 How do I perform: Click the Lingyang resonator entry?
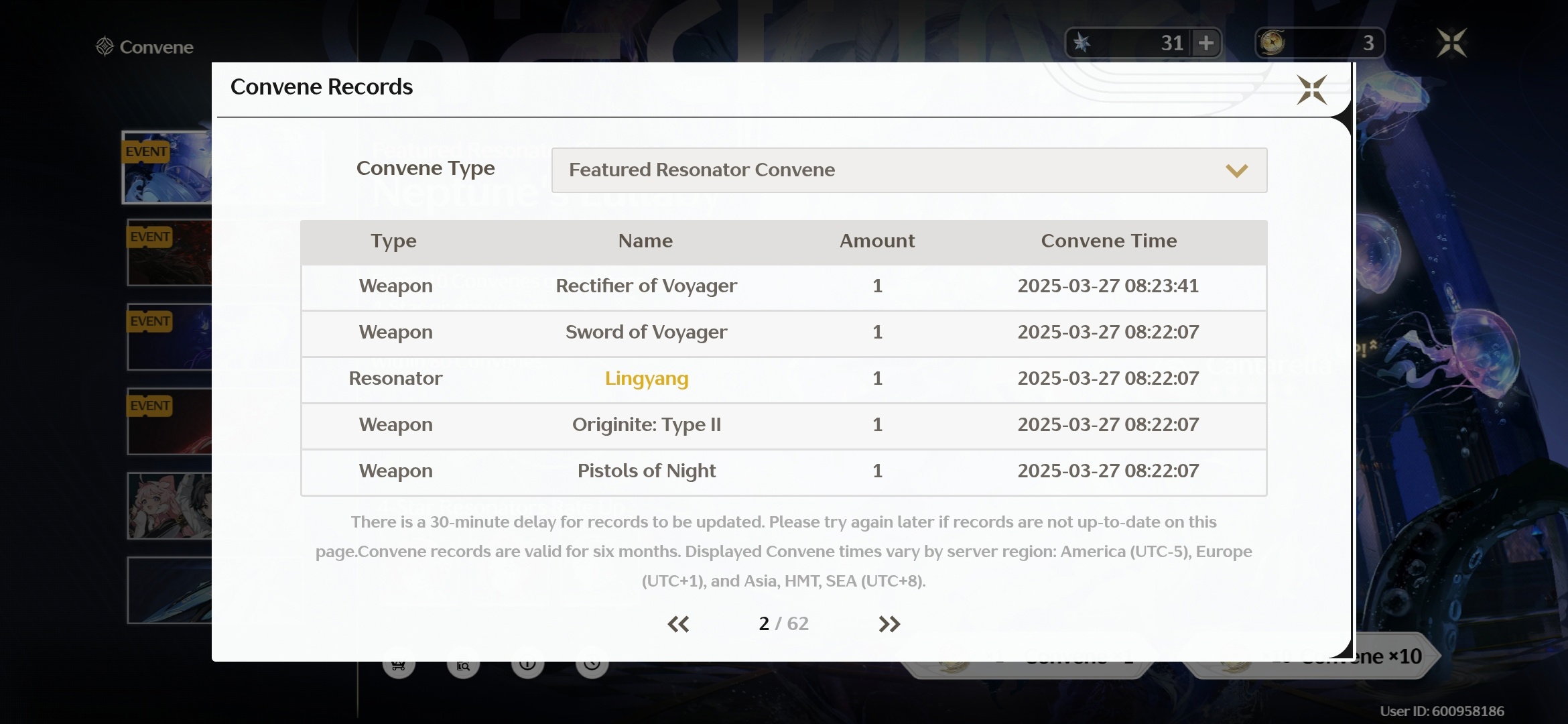[646, 379]
